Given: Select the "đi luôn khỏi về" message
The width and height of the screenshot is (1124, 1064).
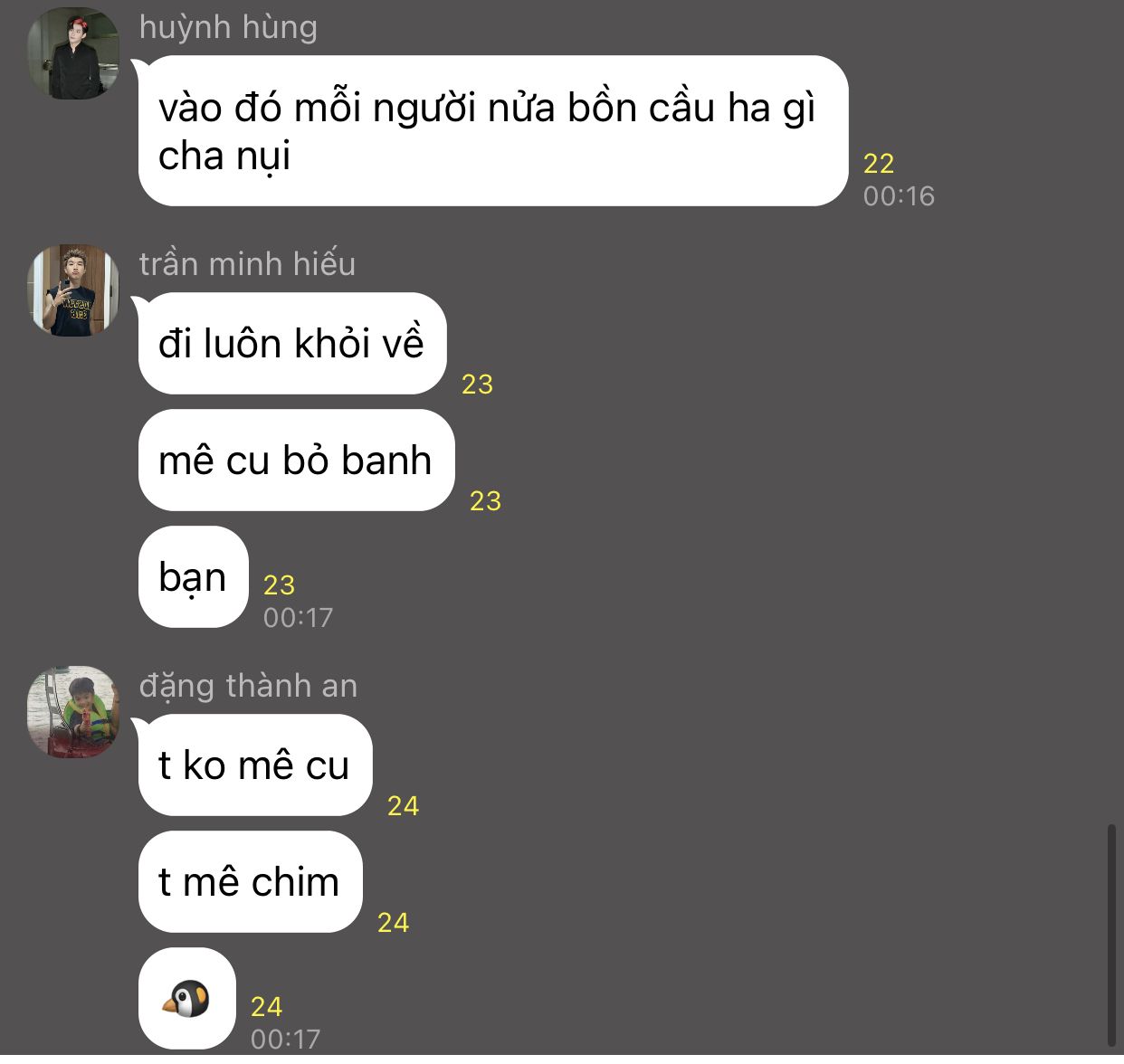Looking at the screenshot, I should 292,344.
